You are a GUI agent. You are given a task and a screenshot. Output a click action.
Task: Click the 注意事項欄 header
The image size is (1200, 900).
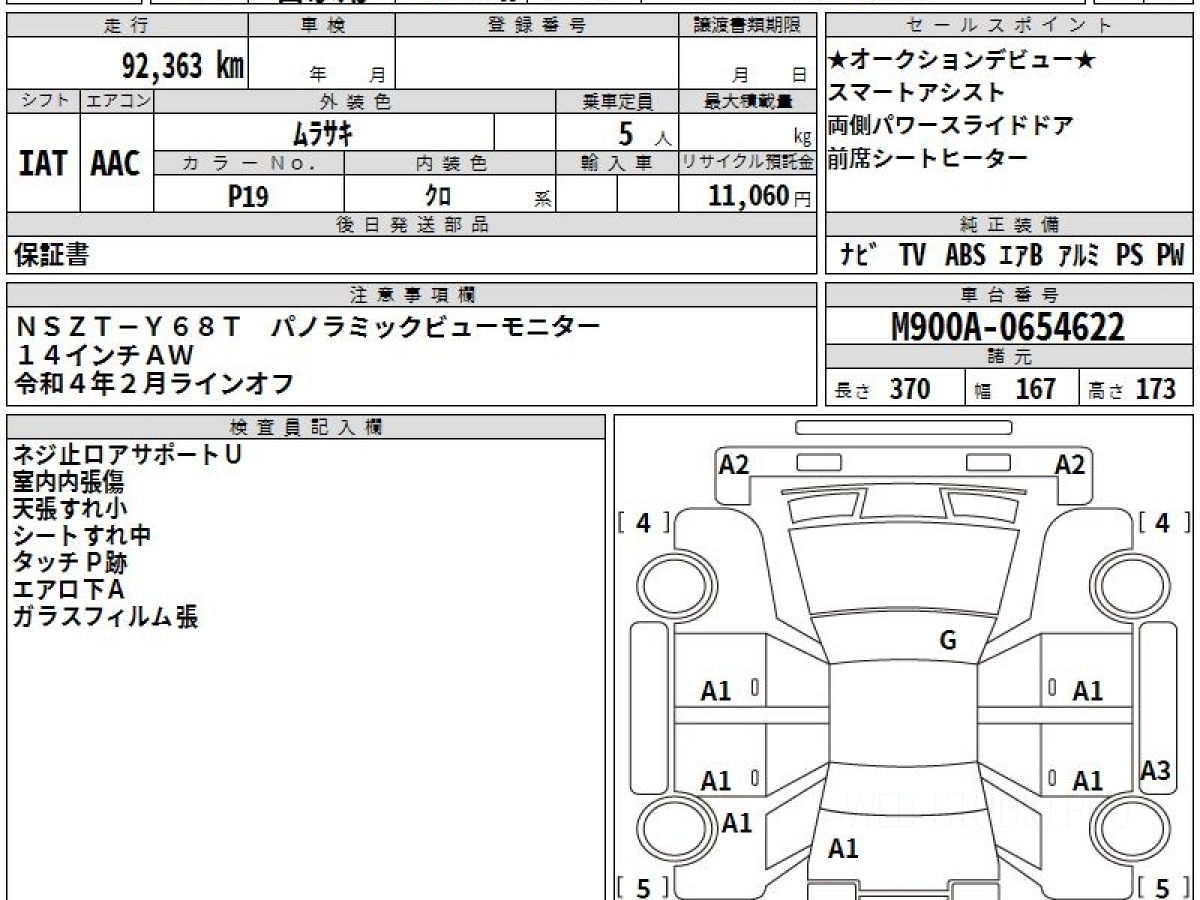point(411,295)
